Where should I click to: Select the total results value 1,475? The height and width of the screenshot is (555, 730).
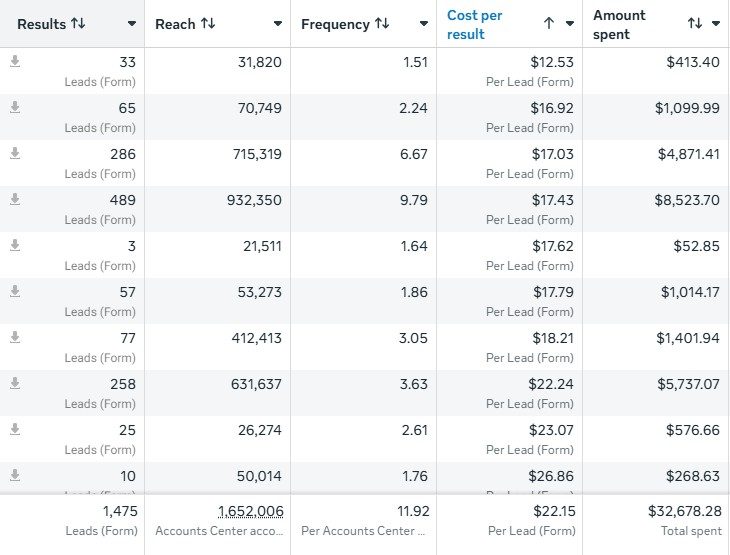(120, 511)
